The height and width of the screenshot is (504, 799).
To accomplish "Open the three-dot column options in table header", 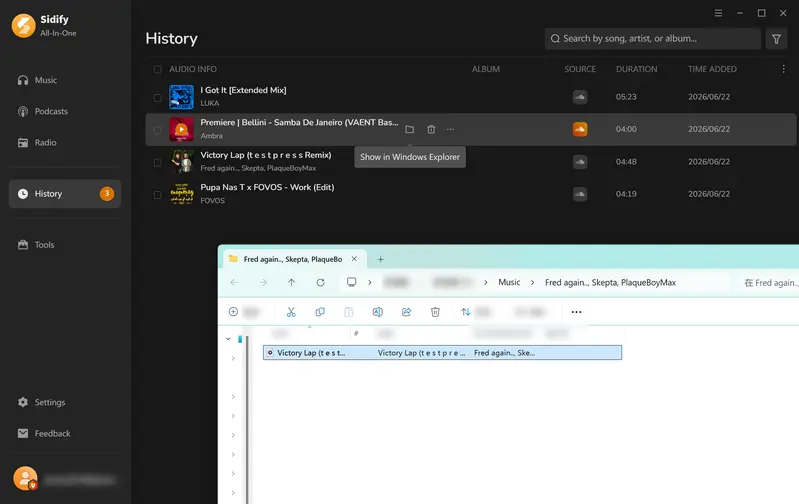I will pyautogui.click(x=783, y=69).
